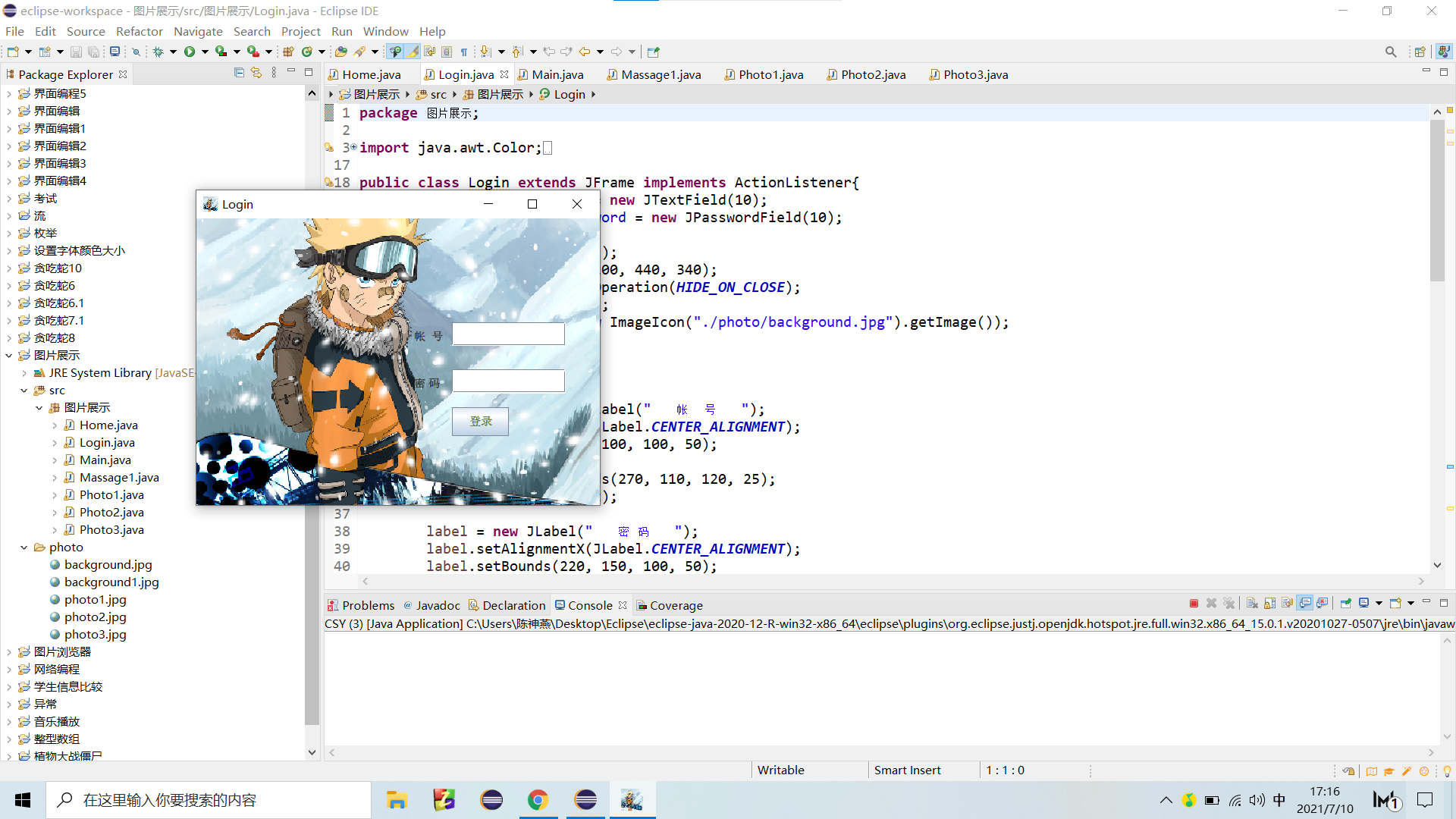The width and height of the screenshot is (1456, 819).
Task: Collapse the 图片展示 source package node
Action: click(x=39, y=407)
